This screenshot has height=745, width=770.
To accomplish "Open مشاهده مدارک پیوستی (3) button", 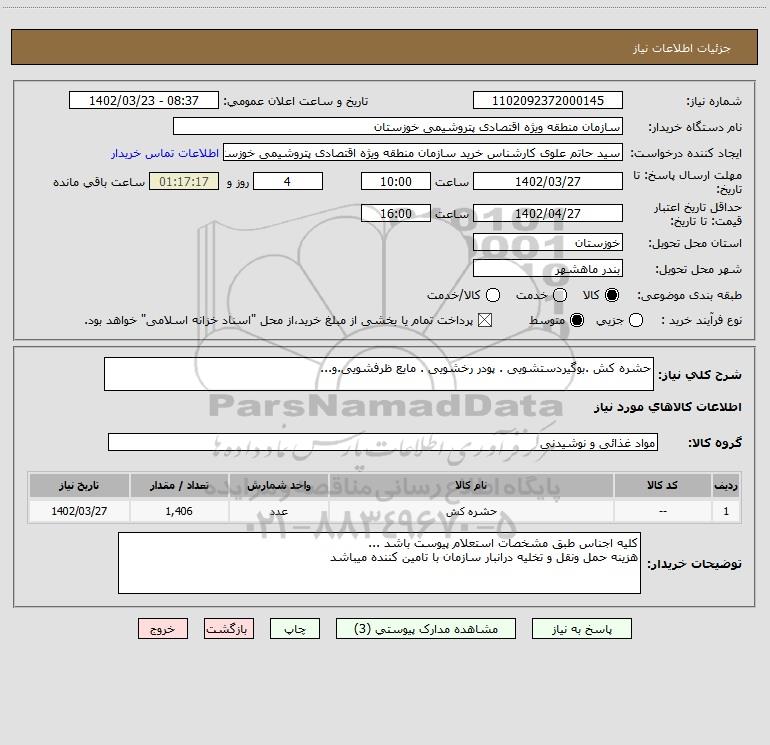I will pyautogui.click(x=426, y=629).
